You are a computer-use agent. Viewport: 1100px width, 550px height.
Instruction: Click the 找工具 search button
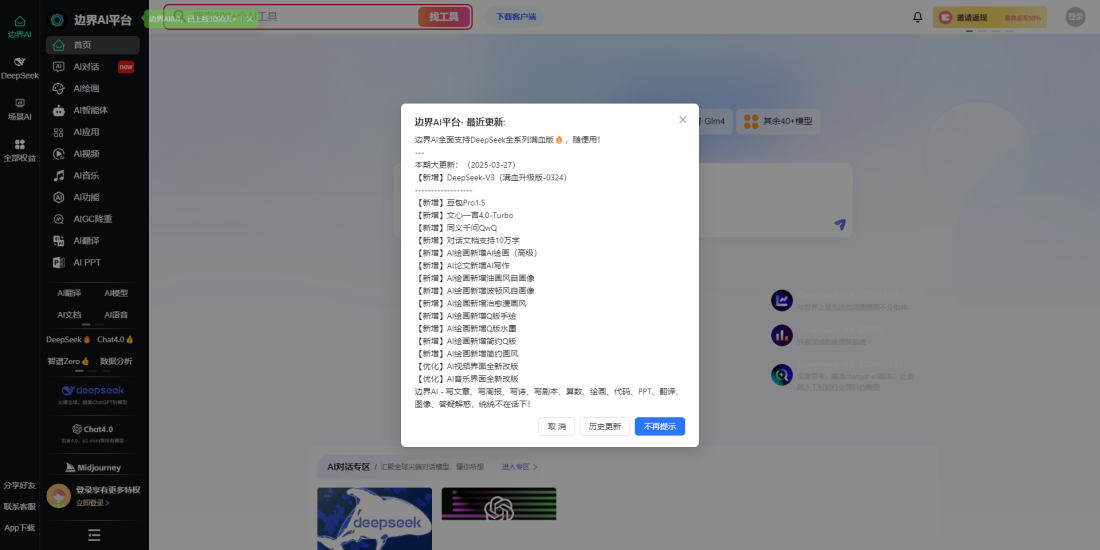tap(444, 17)
